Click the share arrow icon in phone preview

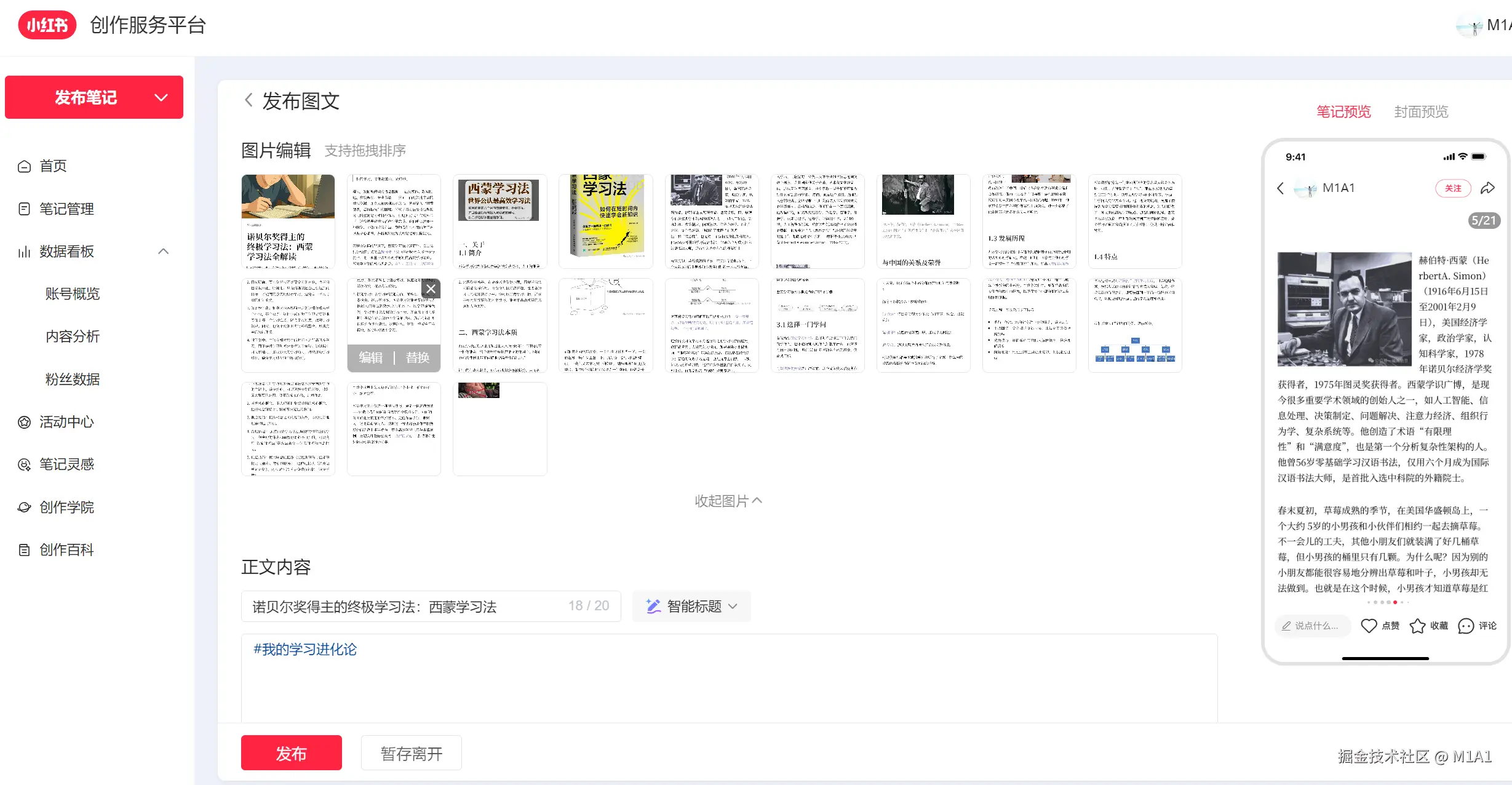[1487, 188]
